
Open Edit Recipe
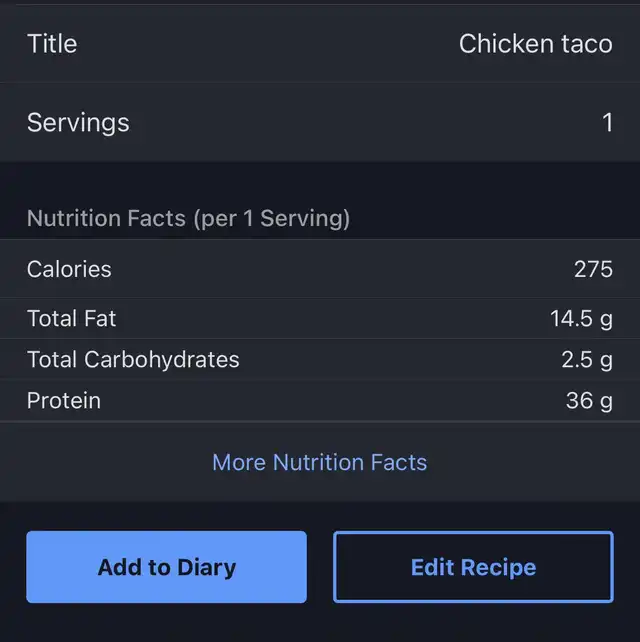point(473,567)
